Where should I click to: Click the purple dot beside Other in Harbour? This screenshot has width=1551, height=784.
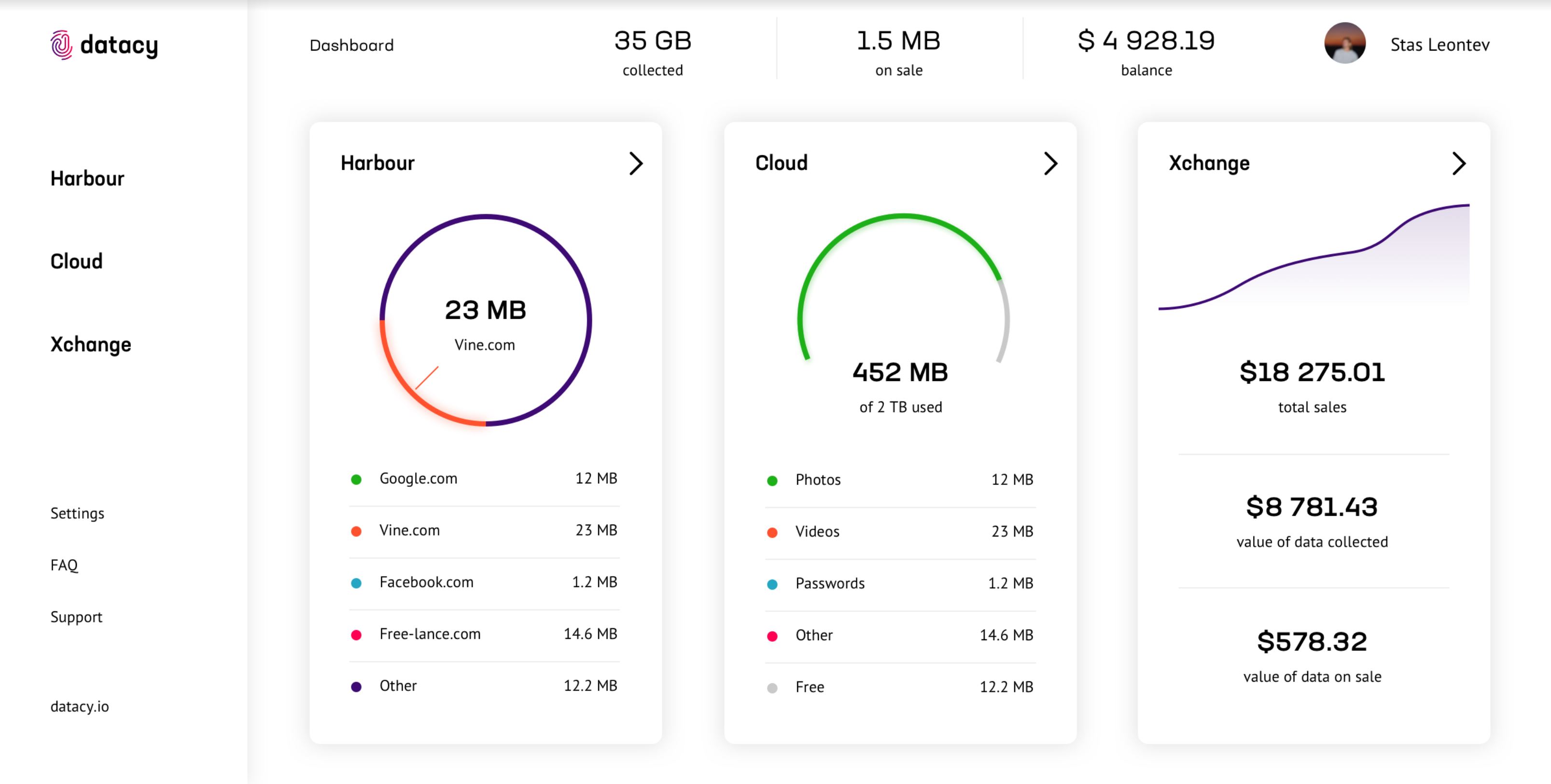[x=356, y=687]
